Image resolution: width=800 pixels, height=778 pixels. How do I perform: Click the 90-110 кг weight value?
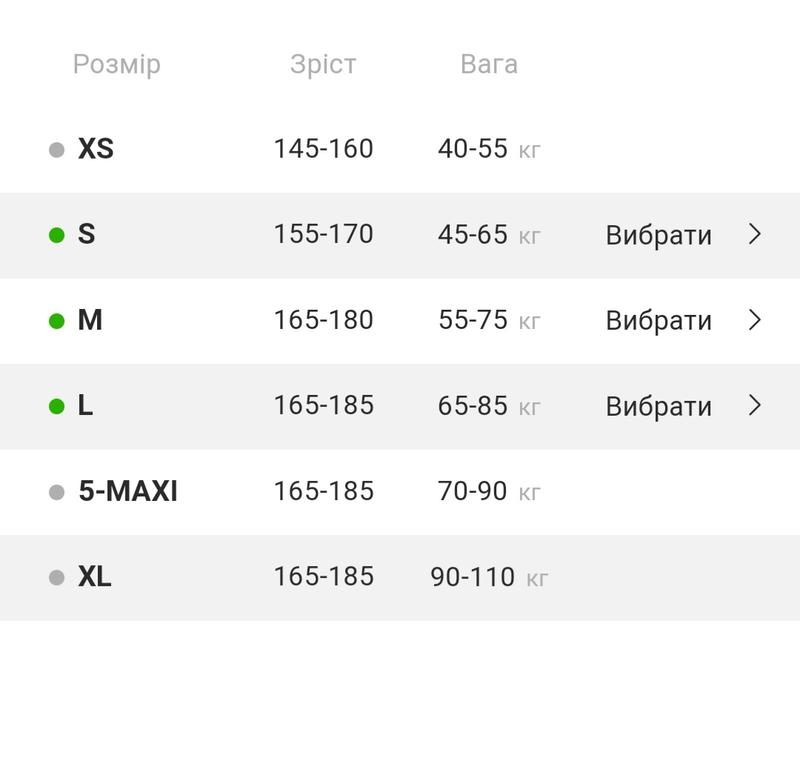pyautogui.click(x=489, y=577)
